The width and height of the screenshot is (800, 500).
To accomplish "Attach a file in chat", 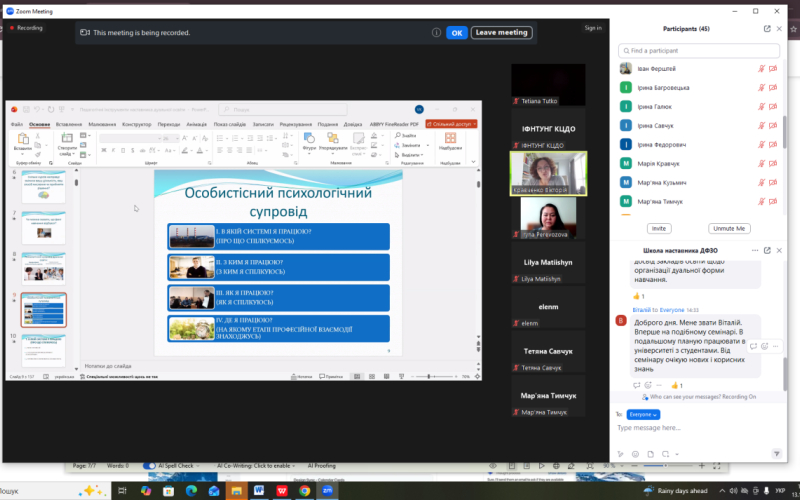I will click(x=651, y=454).
